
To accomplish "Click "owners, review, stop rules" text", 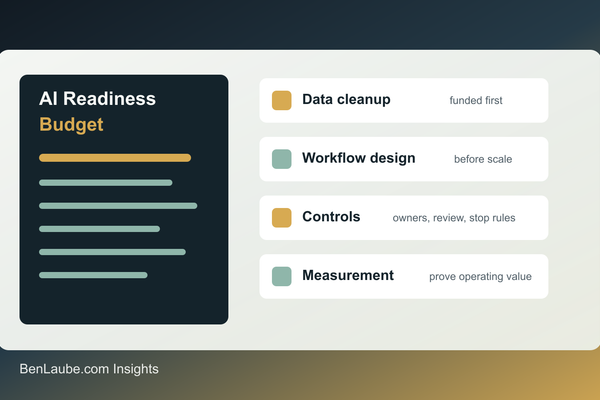I will (454, 218).
